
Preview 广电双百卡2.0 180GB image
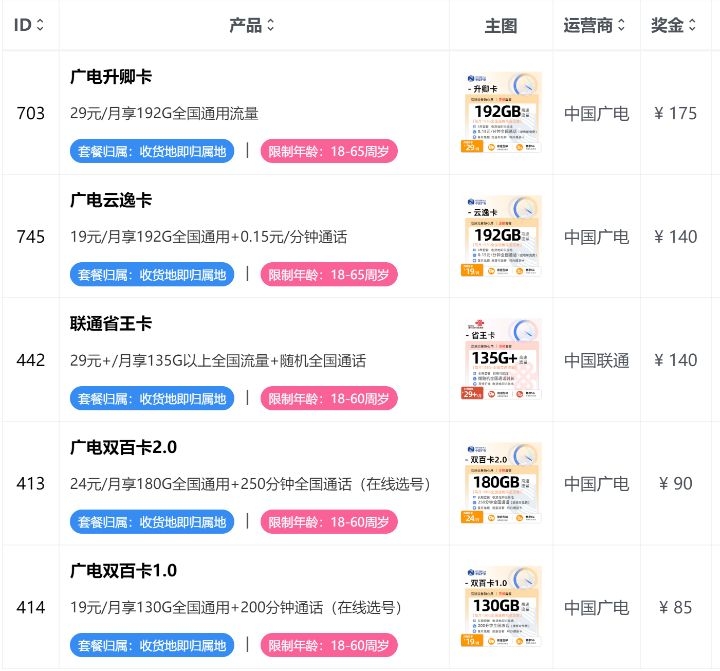click(501, 483)
